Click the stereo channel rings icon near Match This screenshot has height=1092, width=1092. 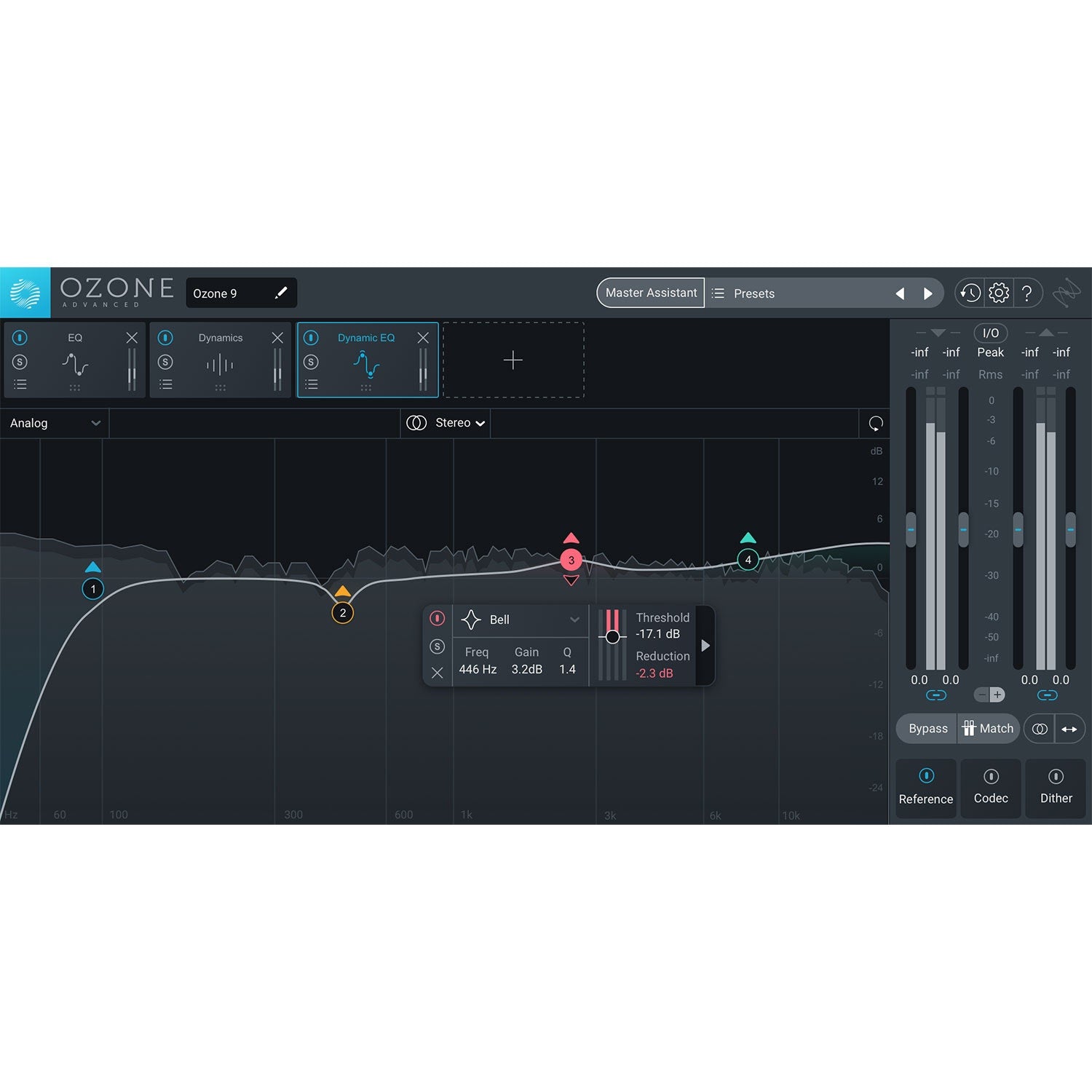(1040, 729)
